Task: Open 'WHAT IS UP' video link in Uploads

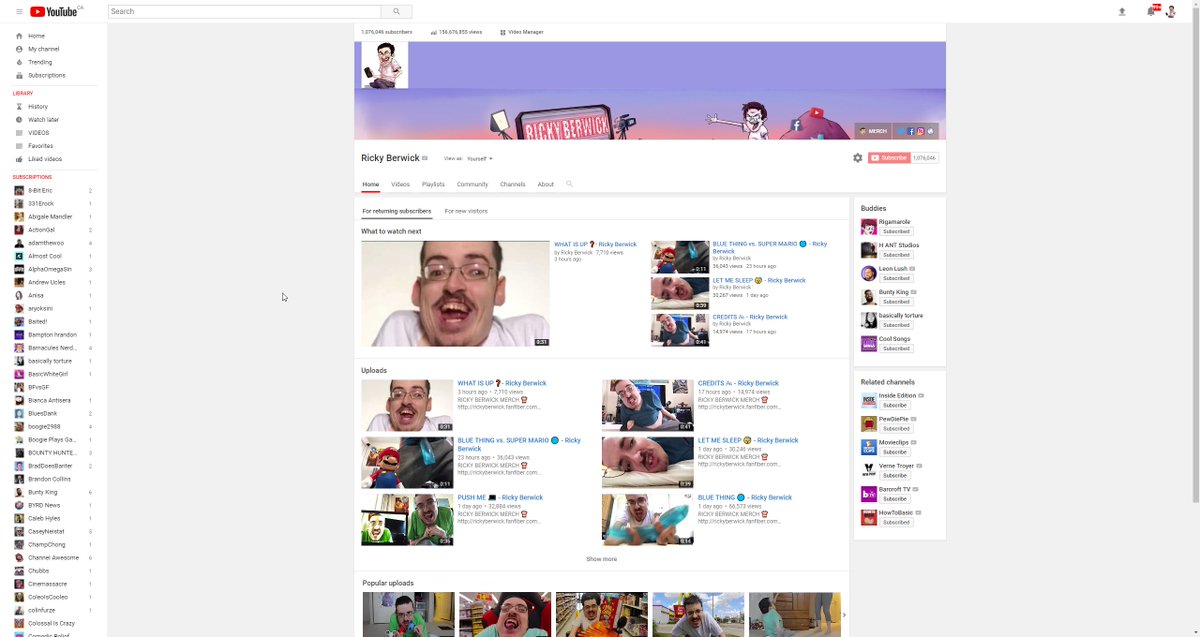Action: [x=502, y=383]
